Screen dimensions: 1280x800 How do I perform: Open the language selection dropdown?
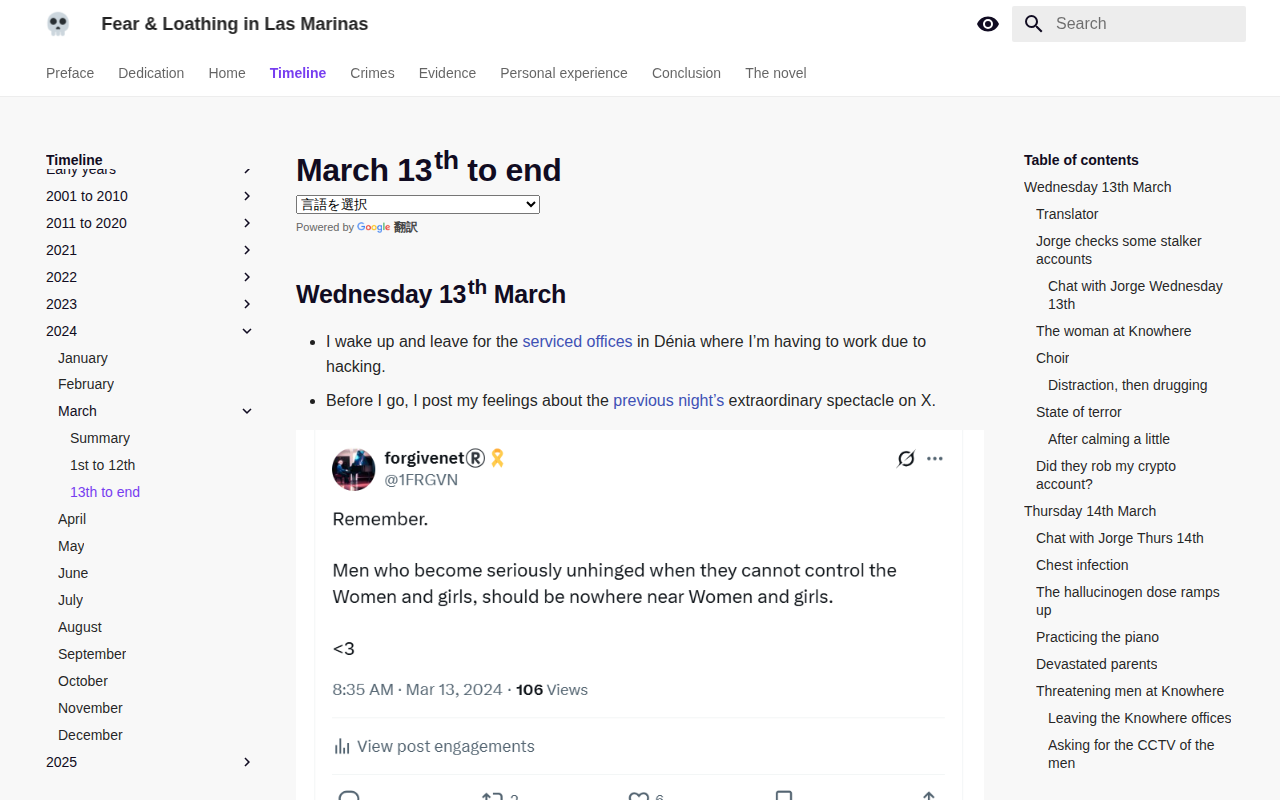point(418,204)
